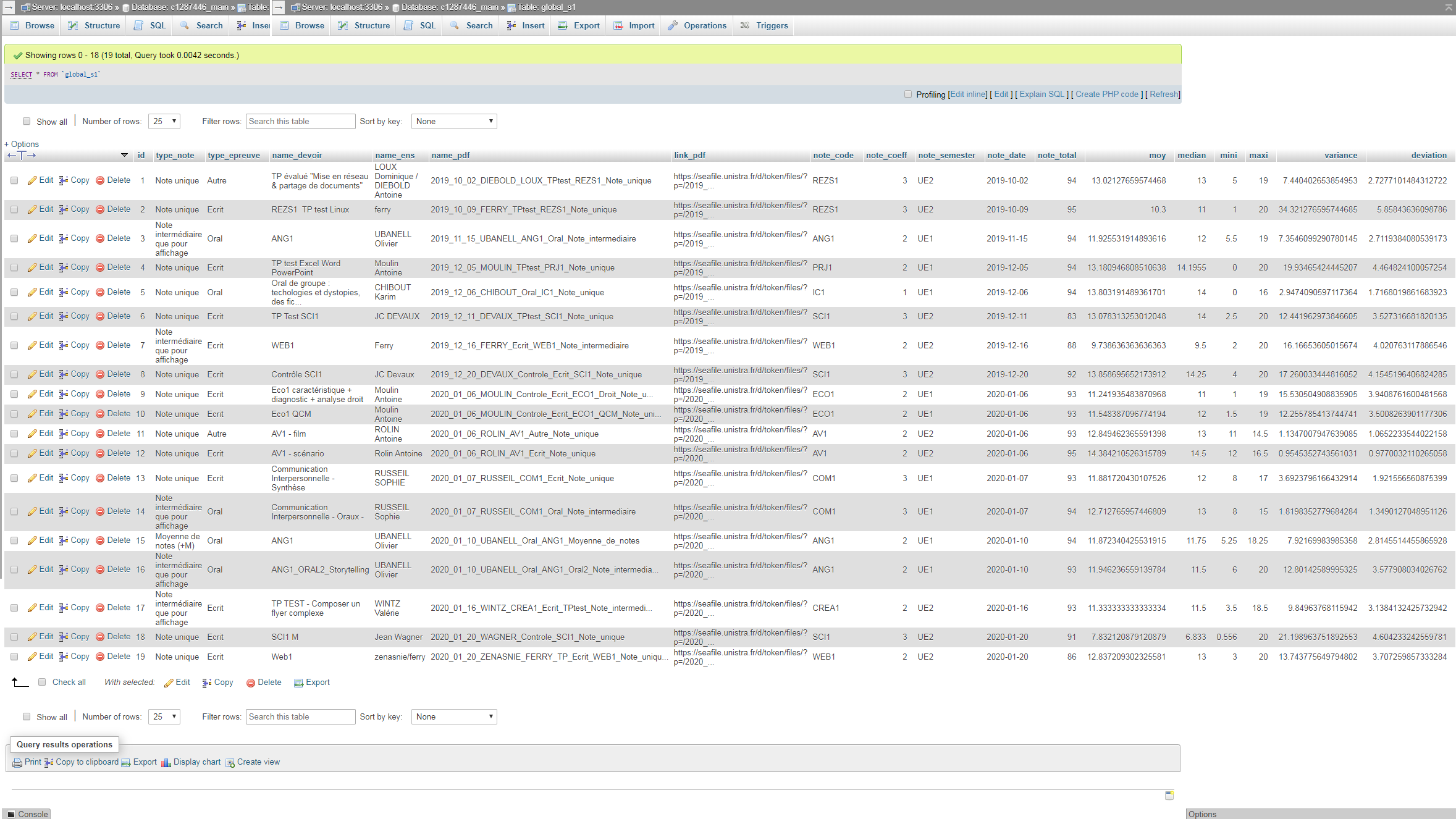Screen dimensions: 1456x819
Task: Open the top Sort by key dropdown
Action: click(454, 122)
